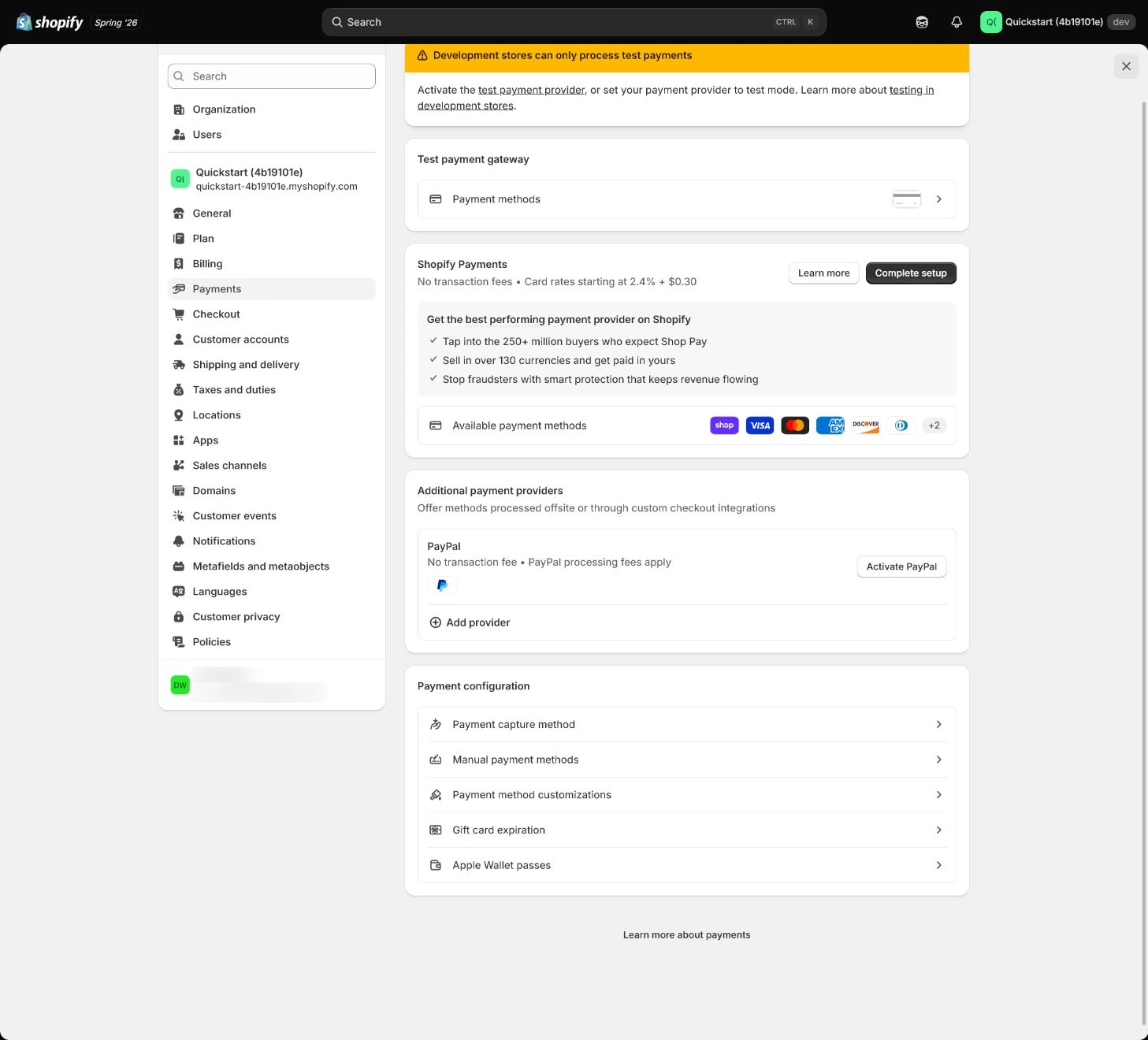Open Customer events settings
This screenshot has width=1148, height=1040.
tap(272, 516)
